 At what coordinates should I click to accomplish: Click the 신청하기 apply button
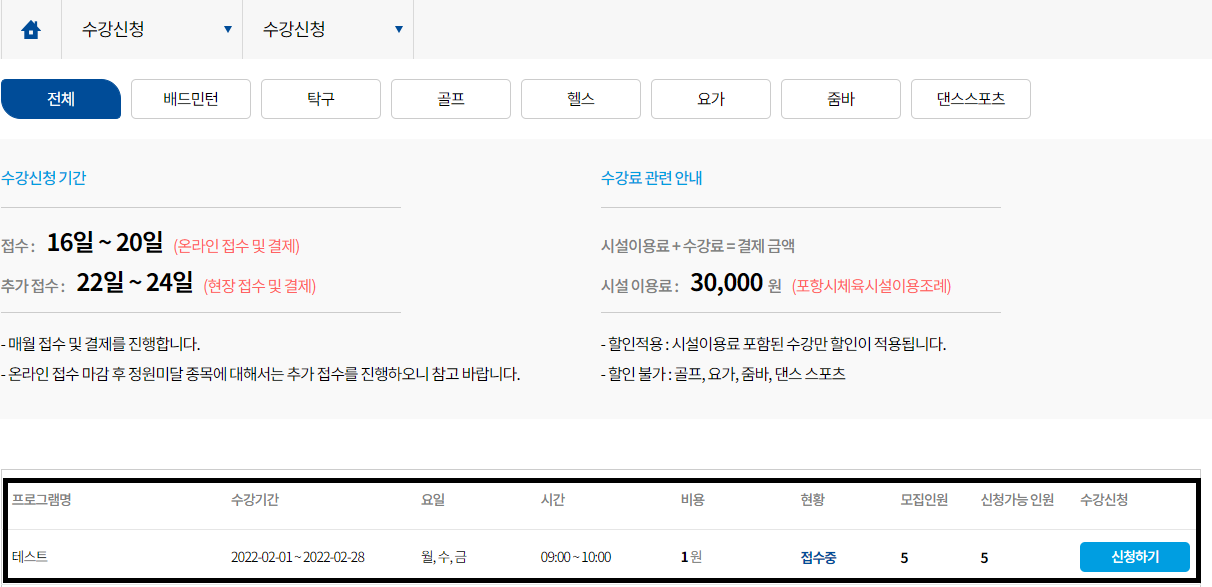click(1135, 557)
